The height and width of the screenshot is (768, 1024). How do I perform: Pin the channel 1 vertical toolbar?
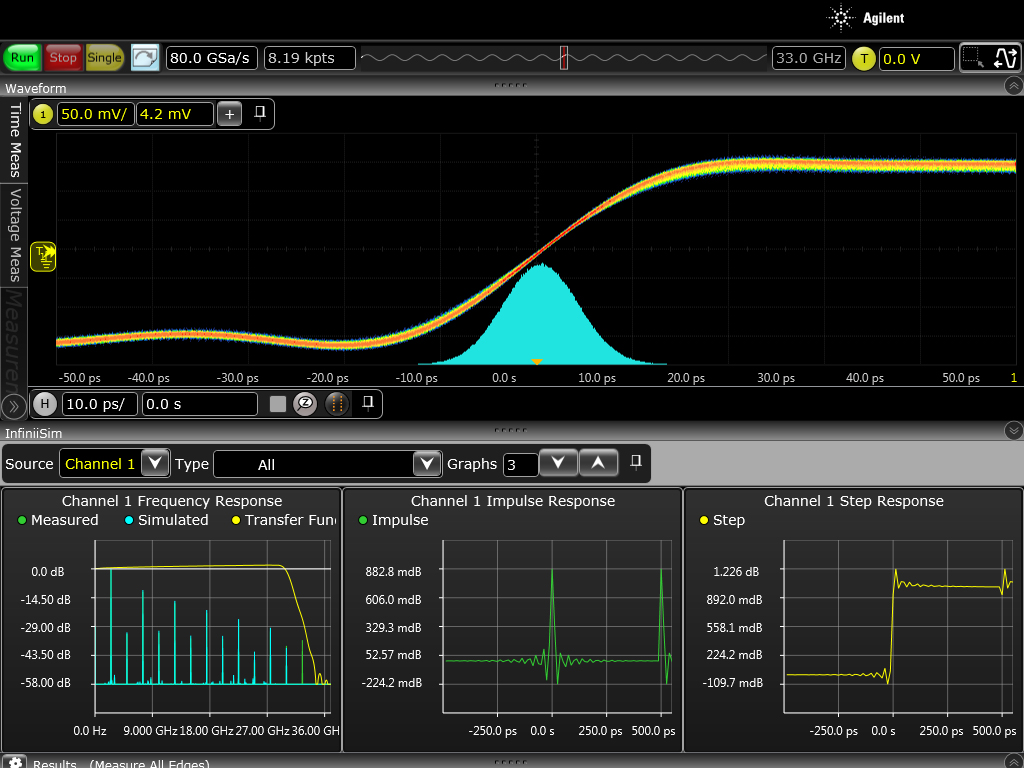[260, 113]
